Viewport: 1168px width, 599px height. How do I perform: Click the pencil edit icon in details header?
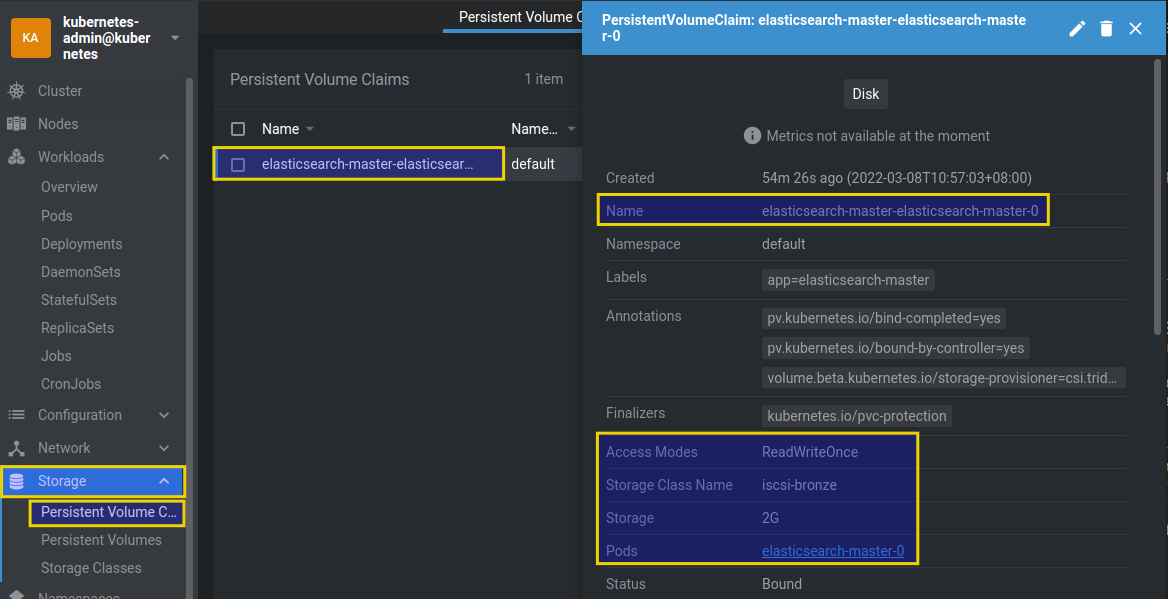coord(1077,29)
